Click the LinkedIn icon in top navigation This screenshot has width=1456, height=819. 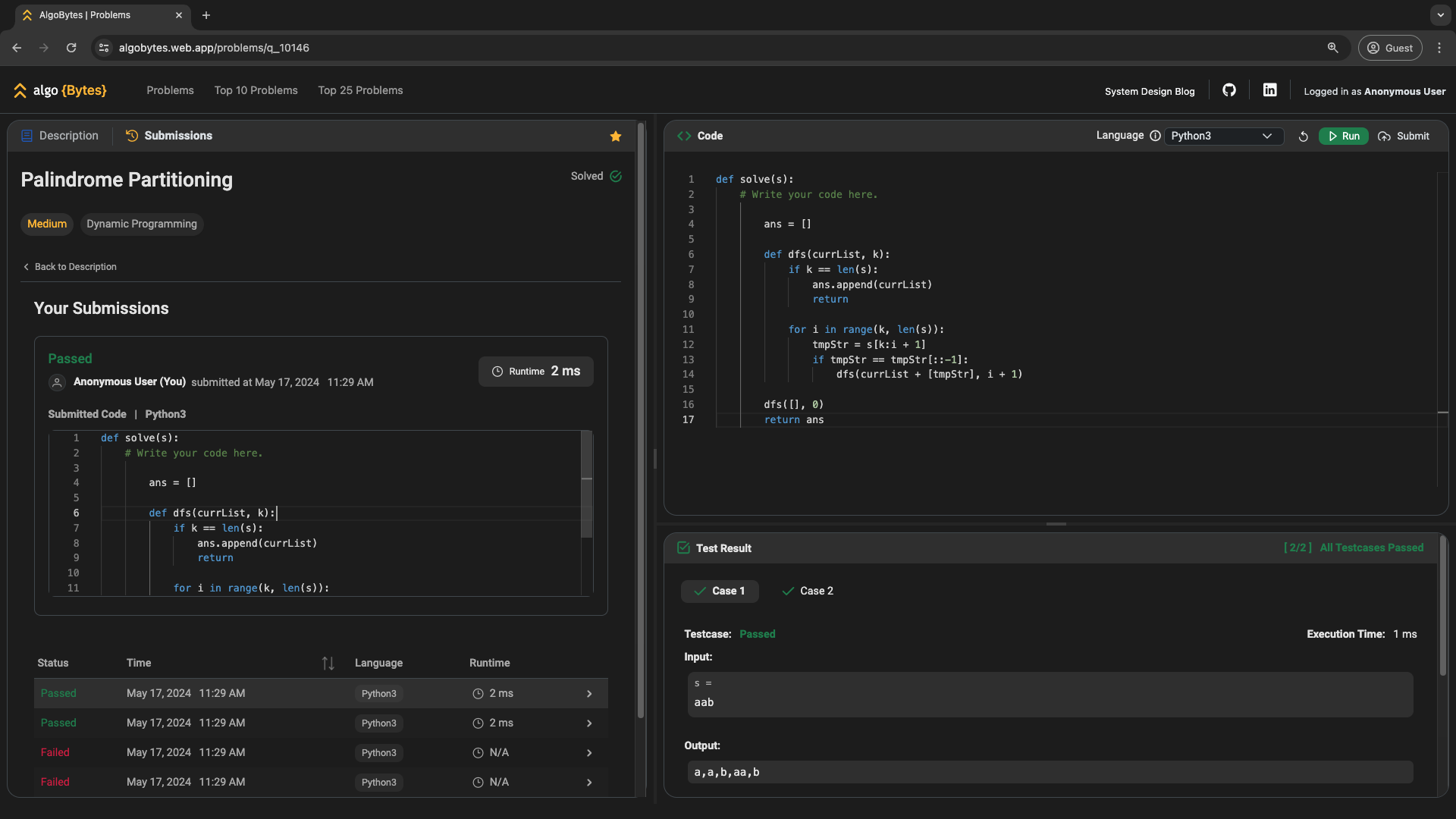pos(1269,90)
